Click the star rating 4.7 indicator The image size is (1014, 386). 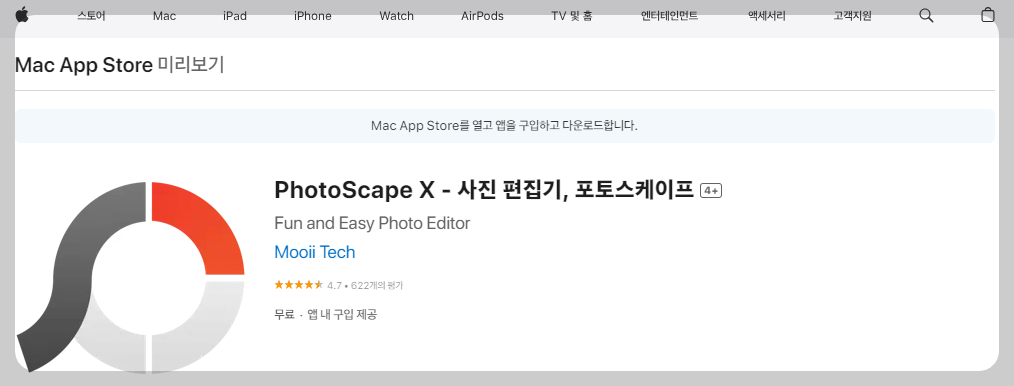pos(308,285)
